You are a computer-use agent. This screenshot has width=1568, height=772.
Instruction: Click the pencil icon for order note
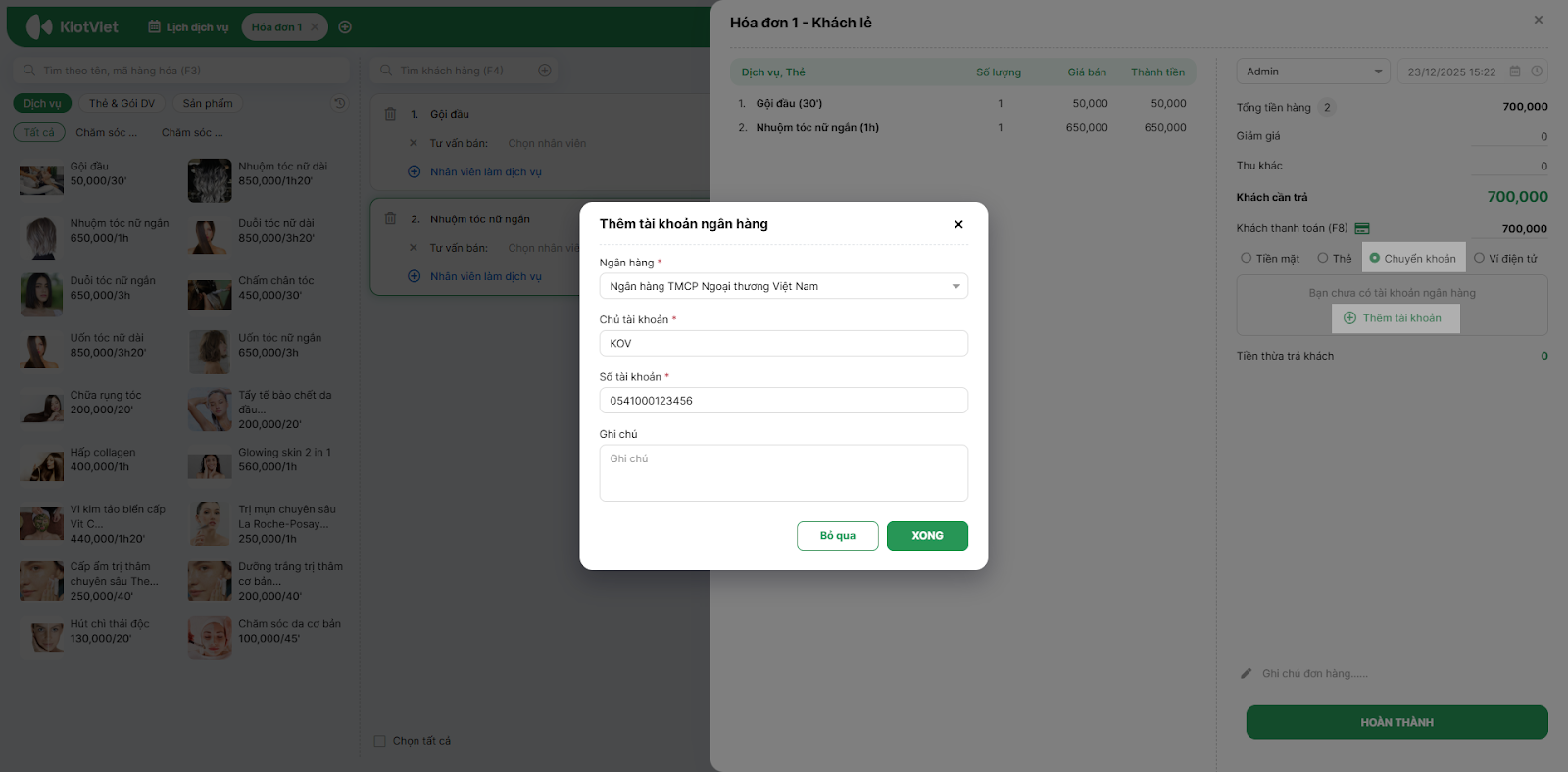[x=1247, y=673]
